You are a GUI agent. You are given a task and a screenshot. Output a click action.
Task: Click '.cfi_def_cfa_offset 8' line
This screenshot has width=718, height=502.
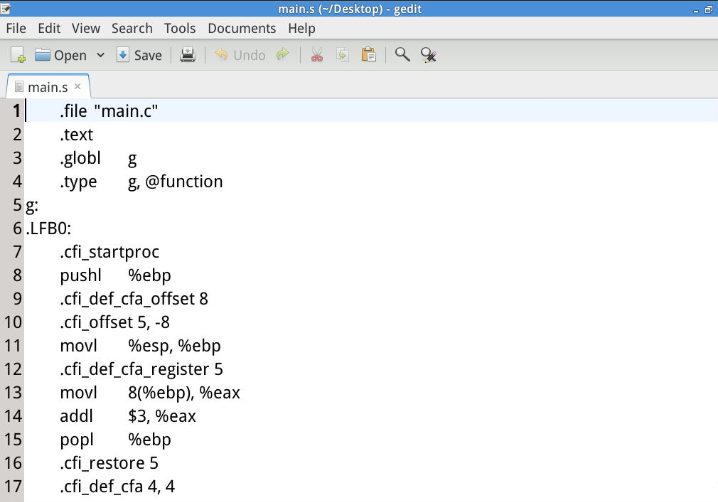tap(134, 299)
